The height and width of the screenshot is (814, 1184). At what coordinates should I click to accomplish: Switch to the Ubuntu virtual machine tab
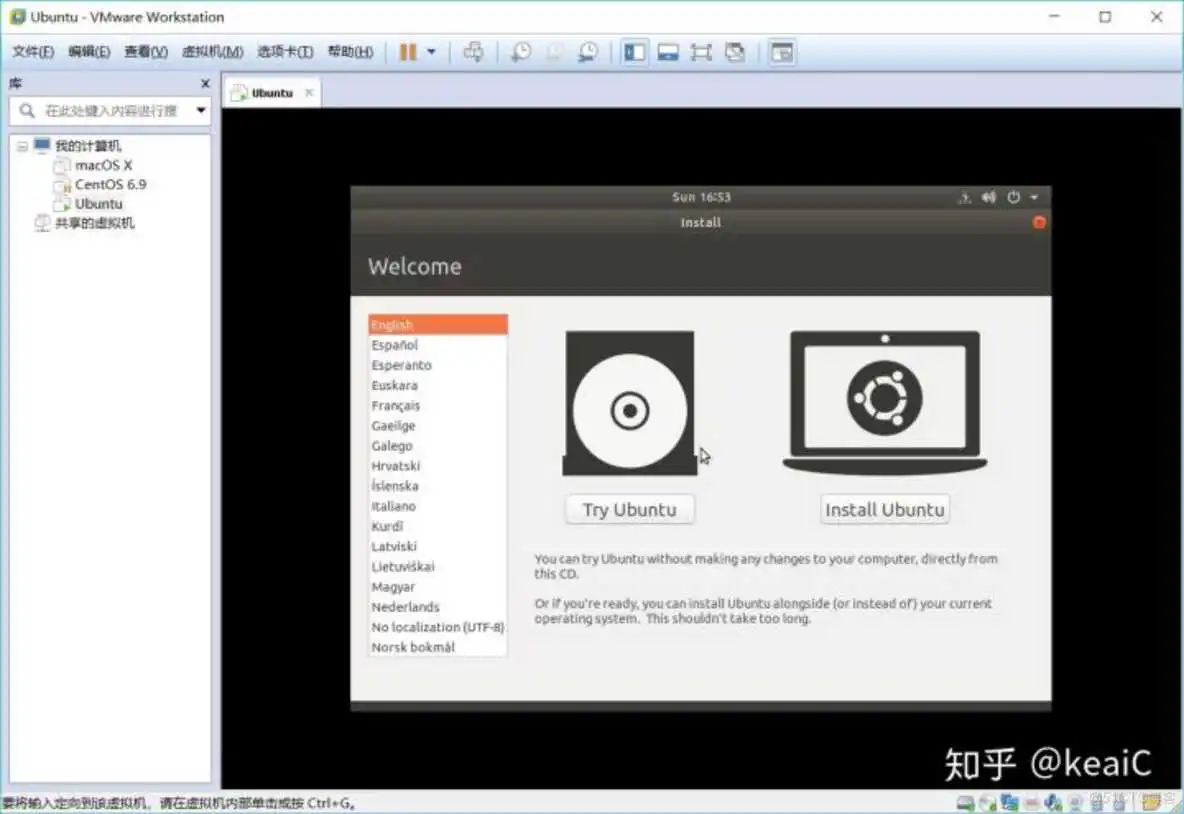pos(270,91)
